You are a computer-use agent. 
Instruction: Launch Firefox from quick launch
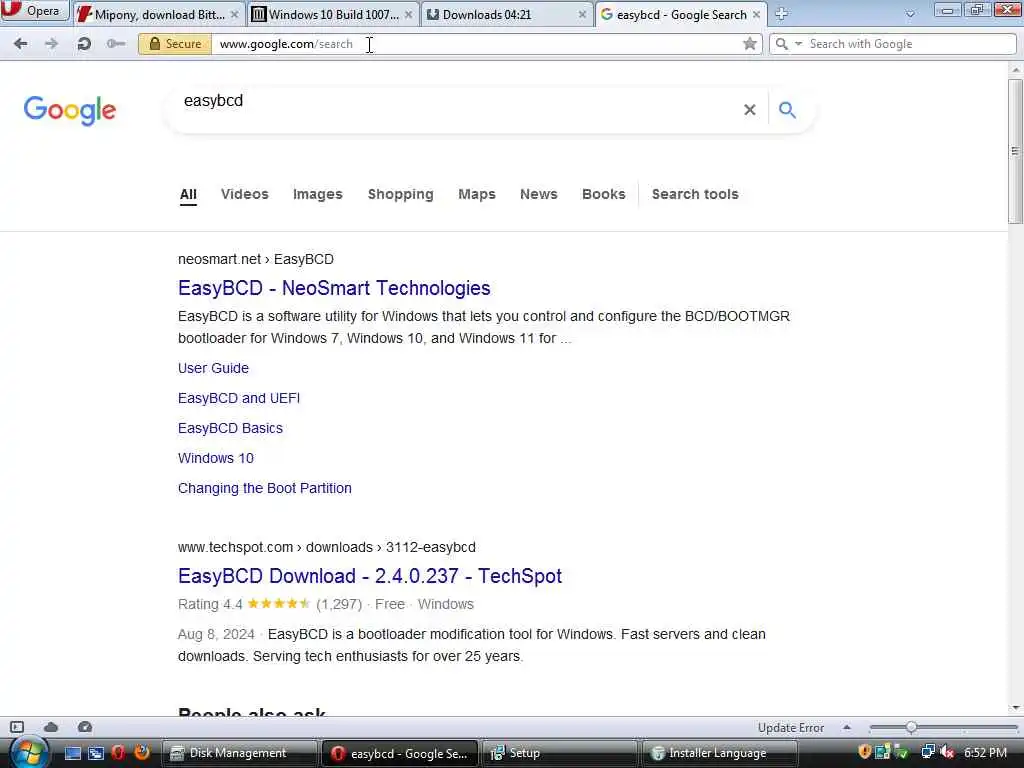(x=141, y=753)
